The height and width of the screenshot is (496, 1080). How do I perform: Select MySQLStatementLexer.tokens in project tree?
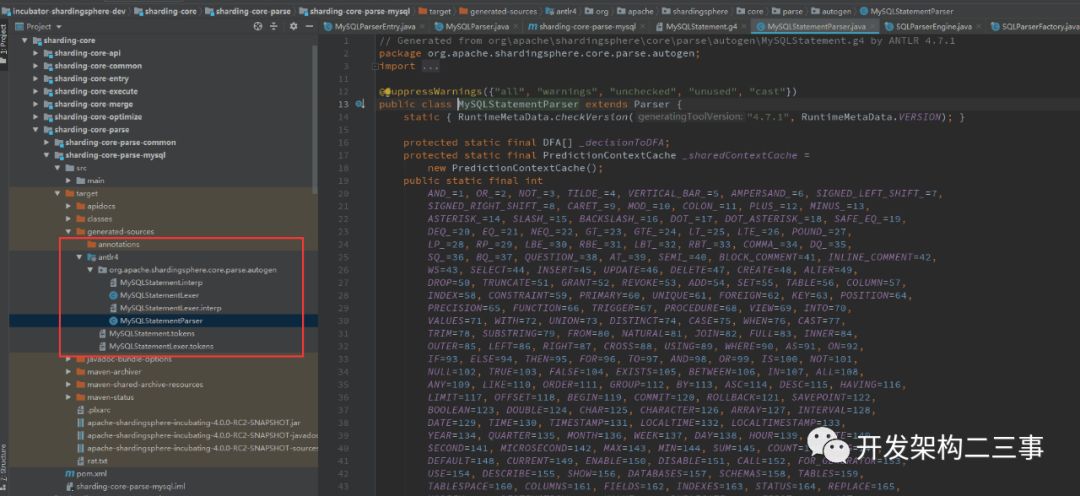(x=161, y=347)
